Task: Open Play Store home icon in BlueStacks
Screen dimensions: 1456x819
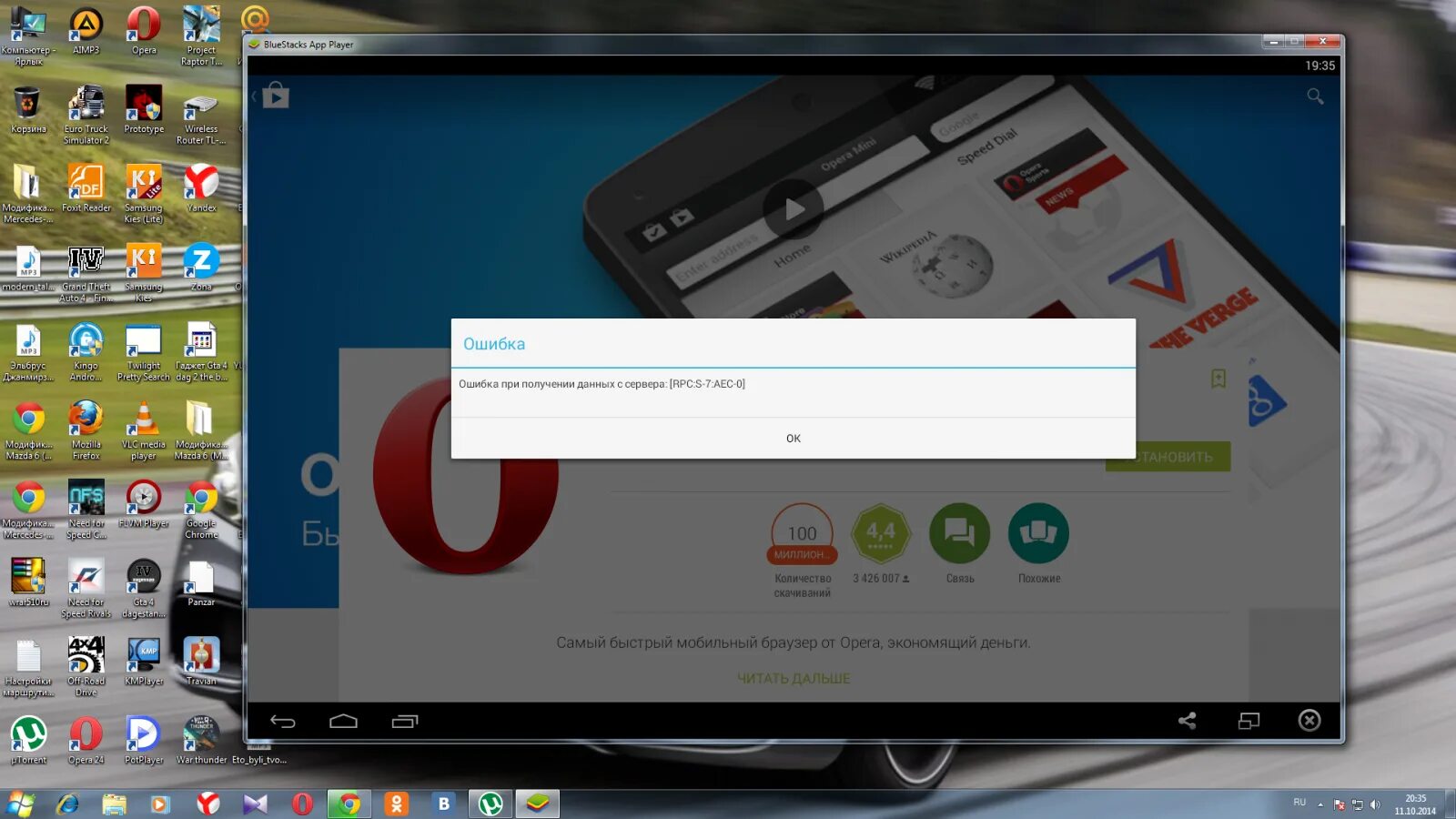Action: coord(276,95)
